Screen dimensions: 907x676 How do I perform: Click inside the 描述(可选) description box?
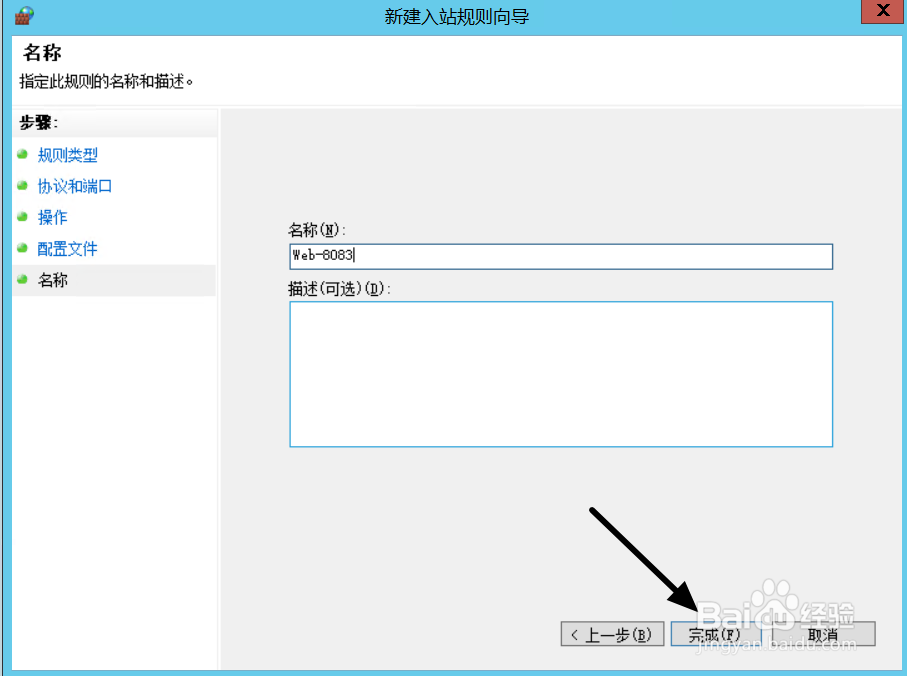click(x=560, y=374)
